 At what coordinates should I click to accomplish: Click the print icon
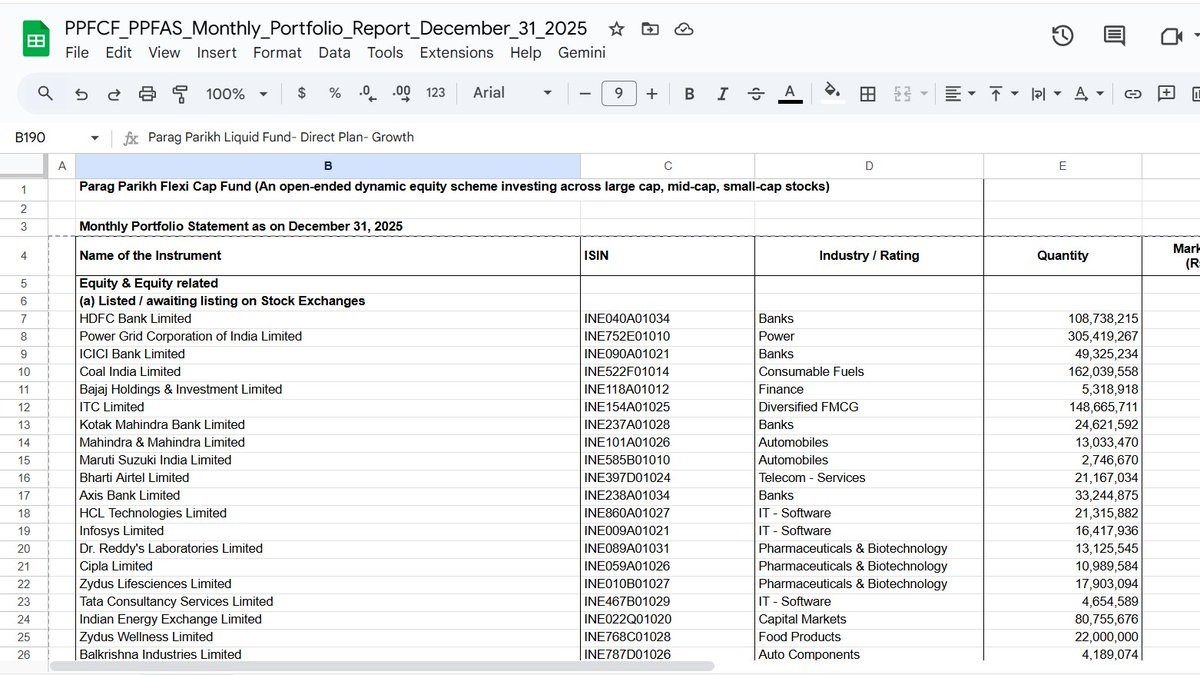pyautogui.click(x=147, y=93)
